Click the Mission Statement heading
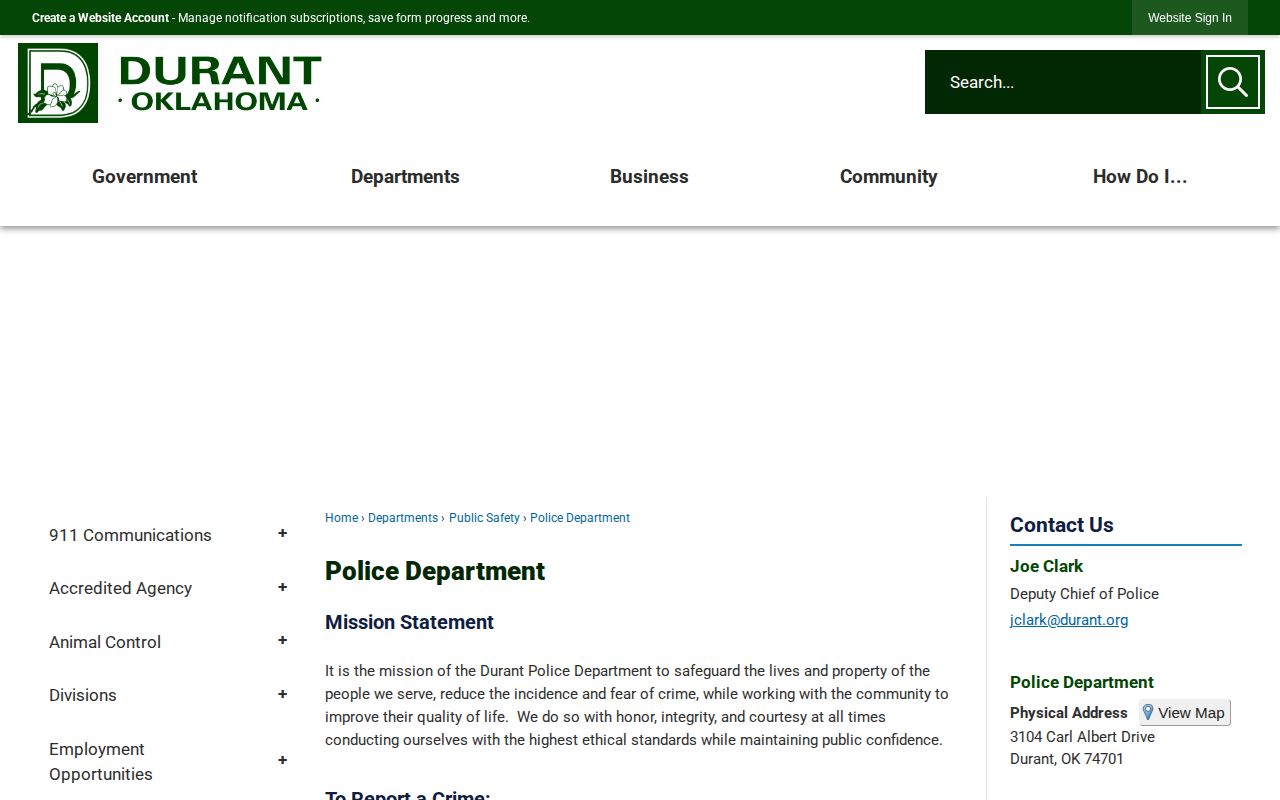1280x800 pixels. (x=409, y=622)
